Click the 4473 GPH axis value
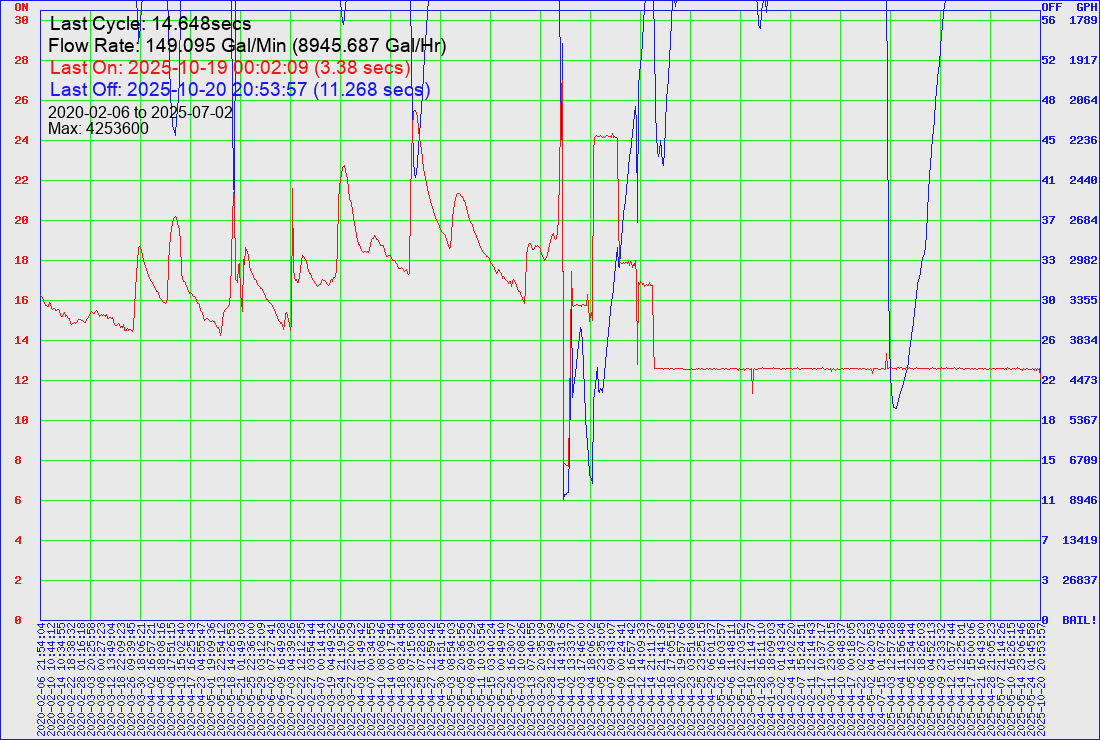Viewport: 1100px width, 740px height. tap(1083, 380)
